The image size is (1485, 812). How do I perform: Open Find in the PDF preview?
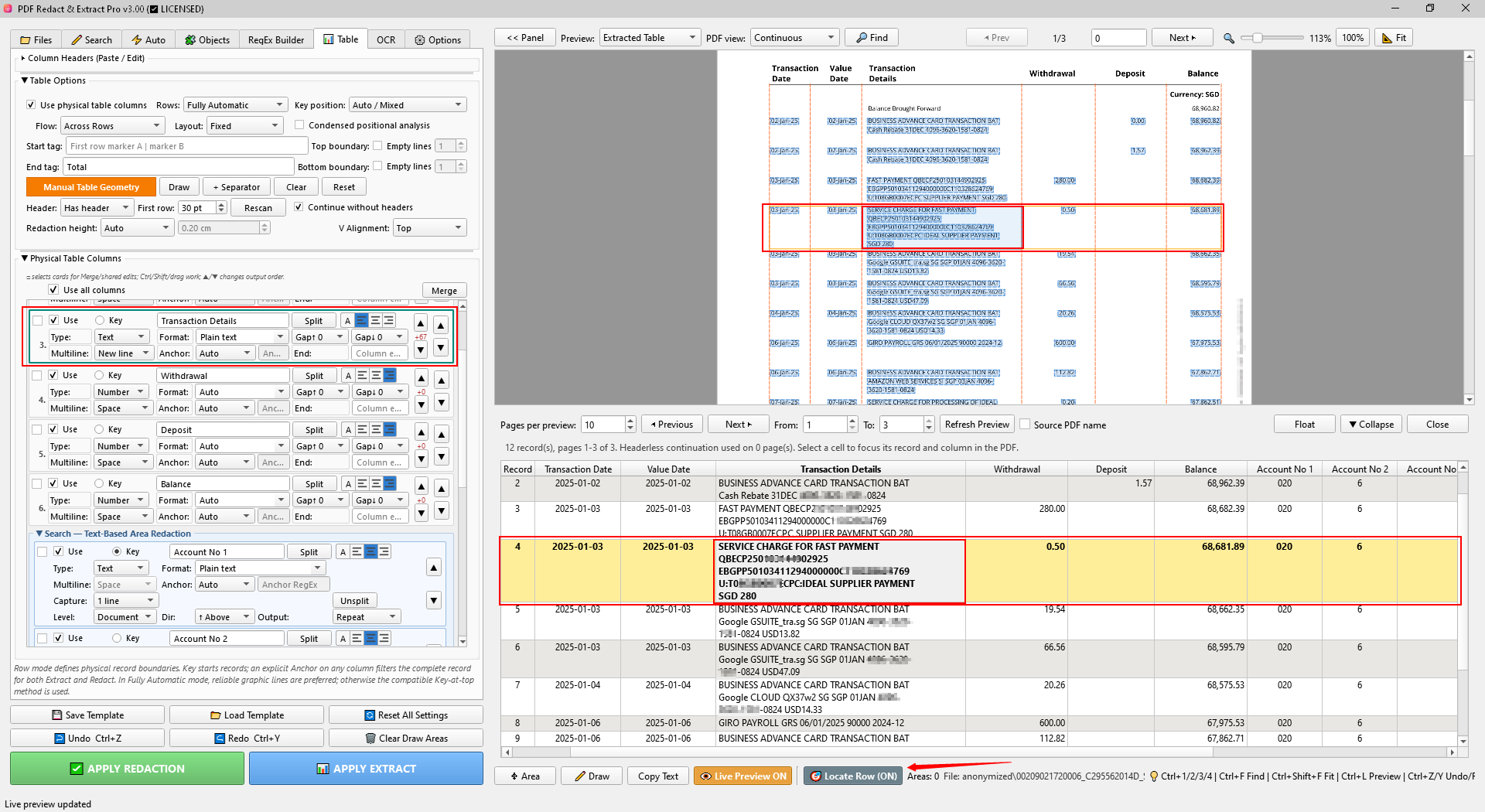872,38
